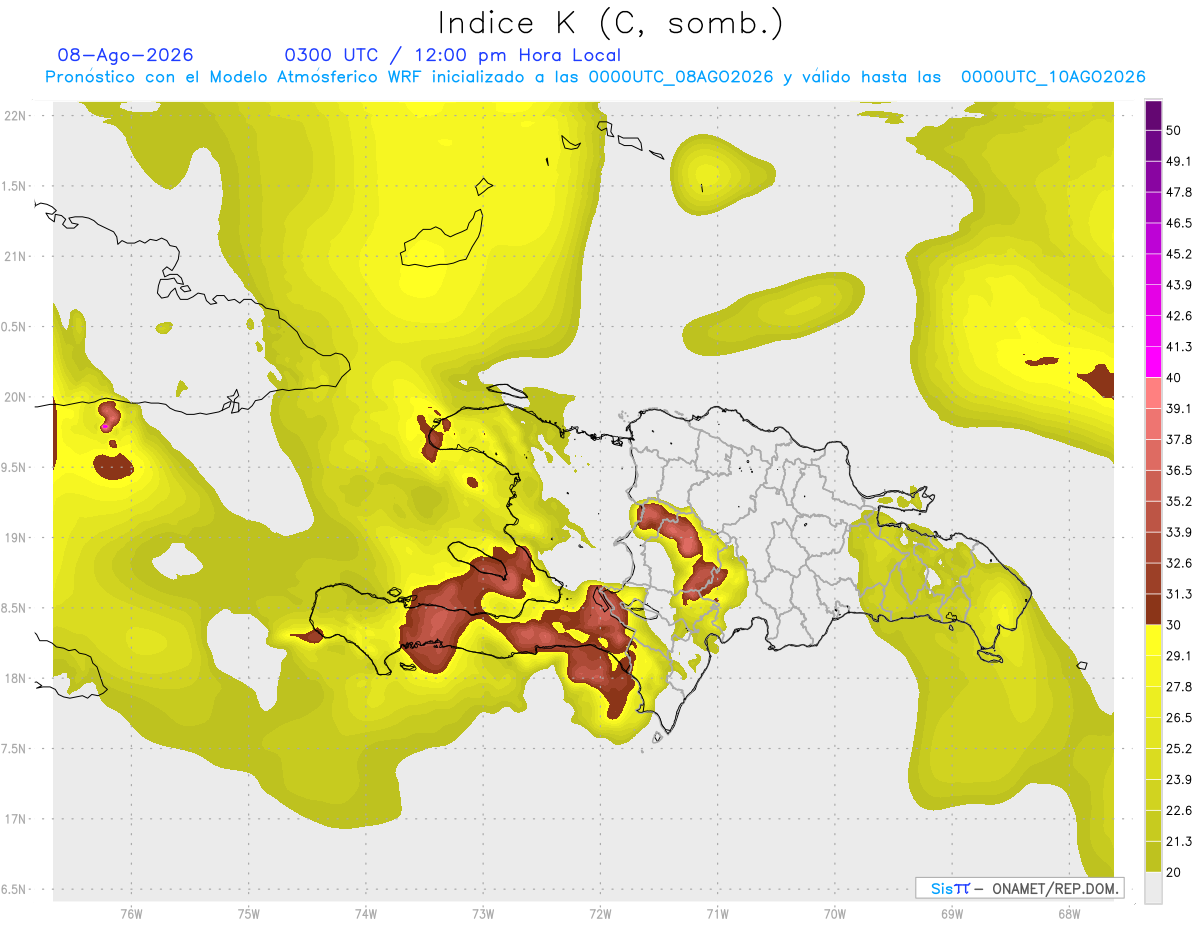Click the "46.5" color scale label
This screenshot has height=927, width=1200.
(x=1179, y=223)
